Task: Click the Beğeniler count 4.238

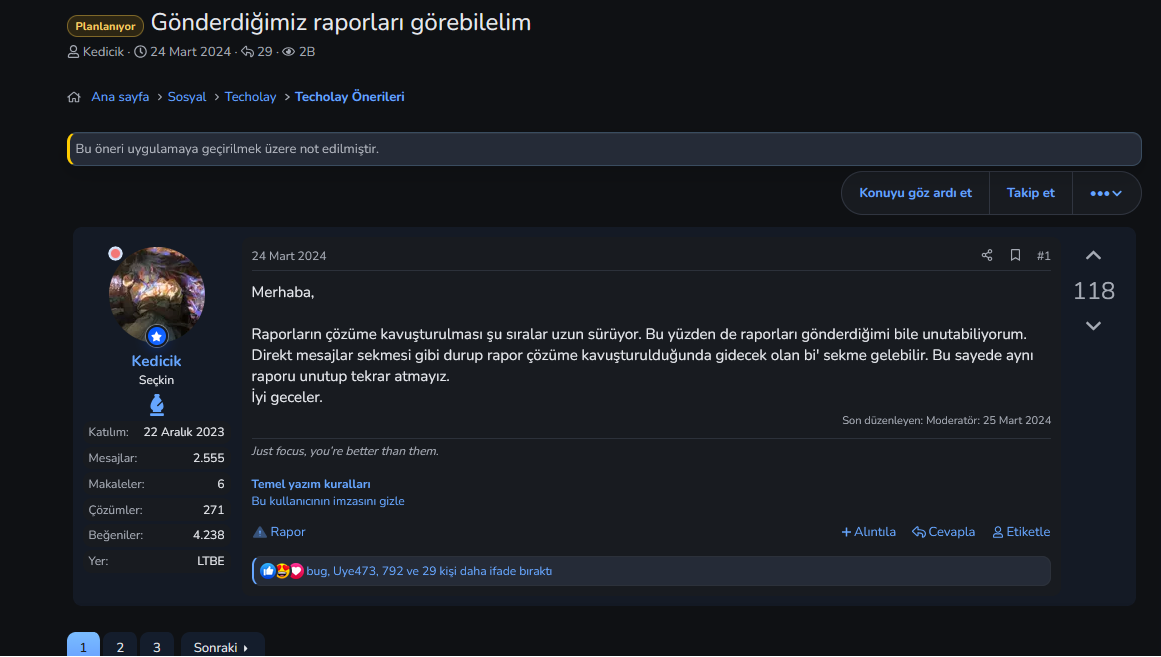Action: click(x=209, y=535)
